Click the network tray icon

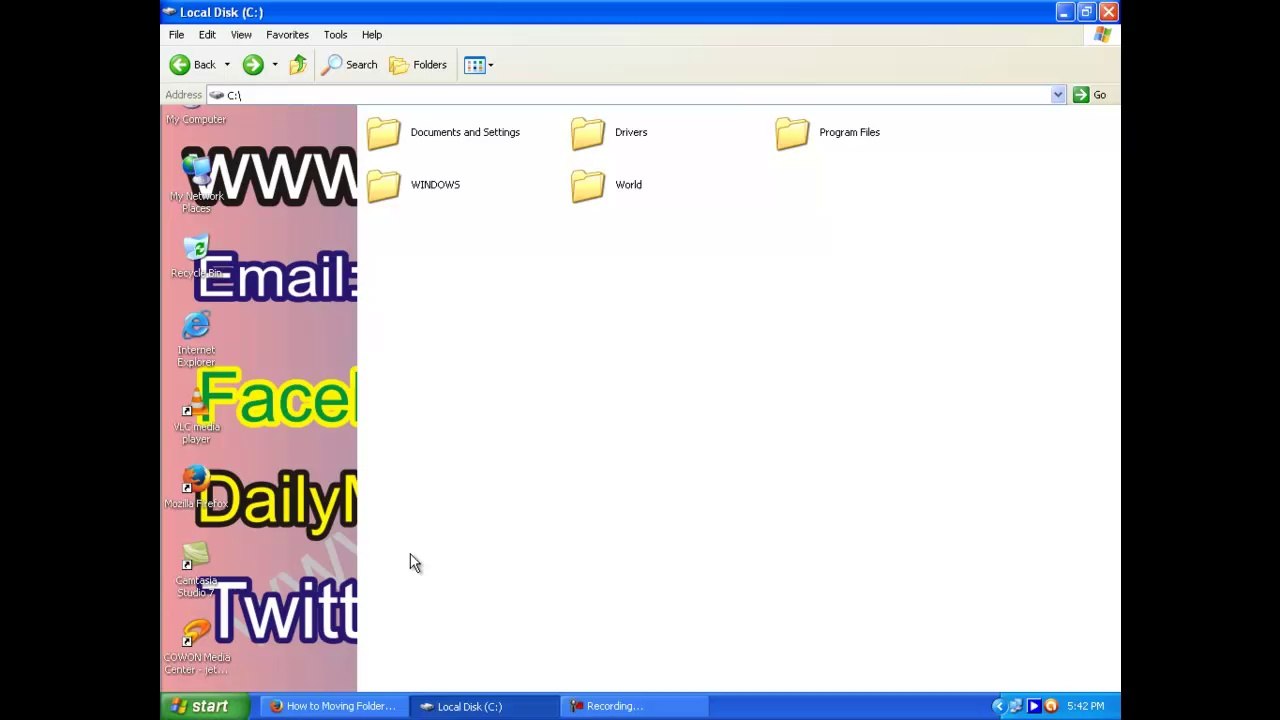click(x=1016, y=706)
